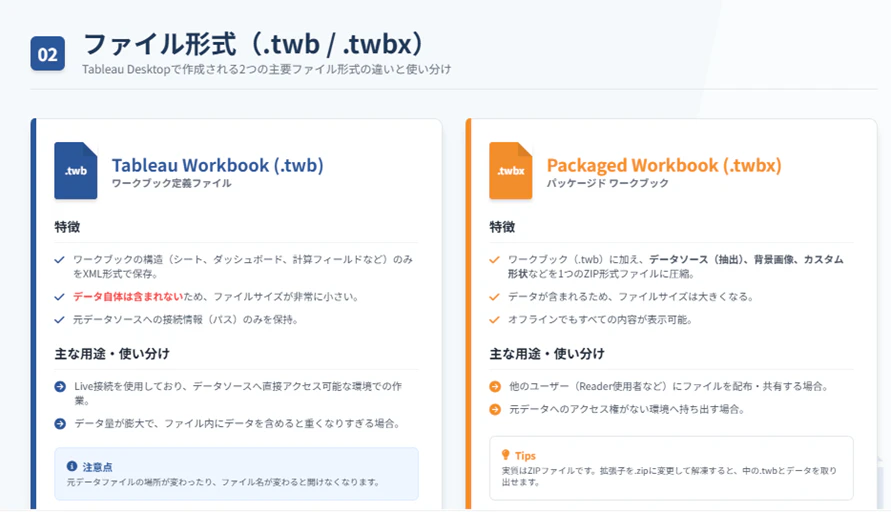Click the bold データソース（抽出） text
Screen dimensions: 891x512
(698, 260)
